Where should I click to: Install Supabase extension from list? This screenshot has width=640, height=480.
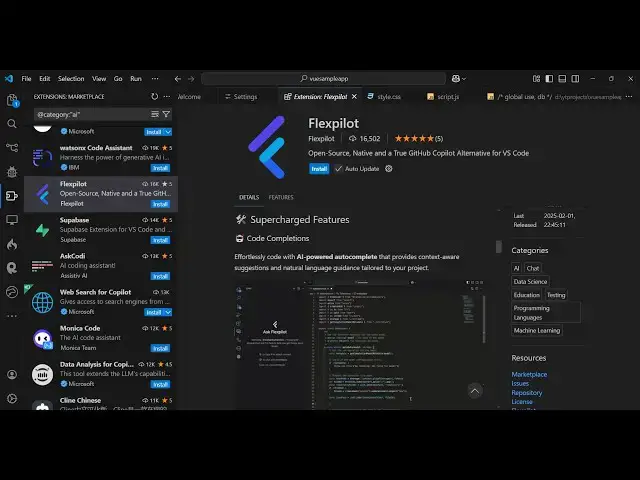tap(160, 240)
